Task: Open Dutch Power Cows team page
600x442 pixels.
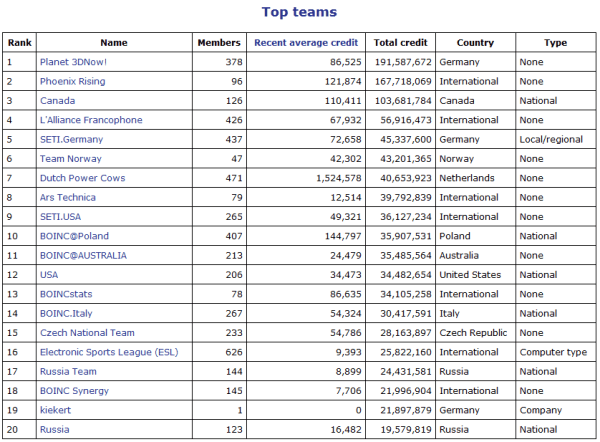Action: click(83, 178)
